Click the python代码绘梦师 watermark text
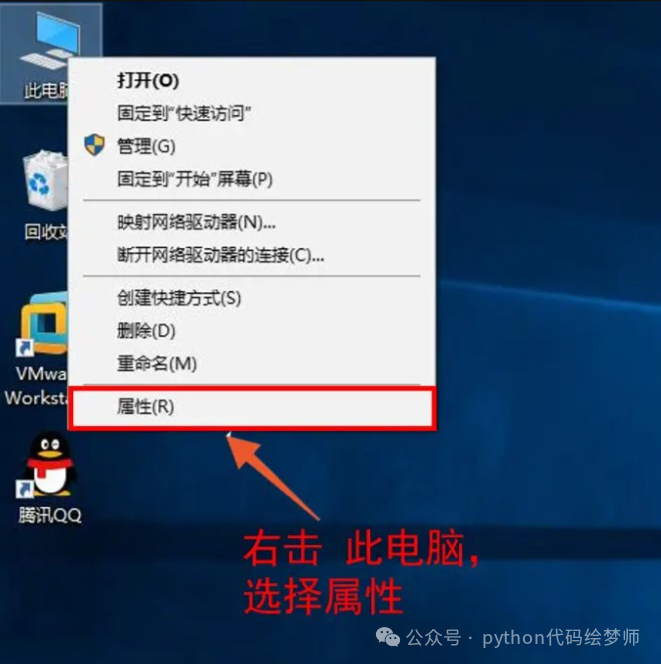The height and width of the screenshot is (664, 661). [561, 637]
